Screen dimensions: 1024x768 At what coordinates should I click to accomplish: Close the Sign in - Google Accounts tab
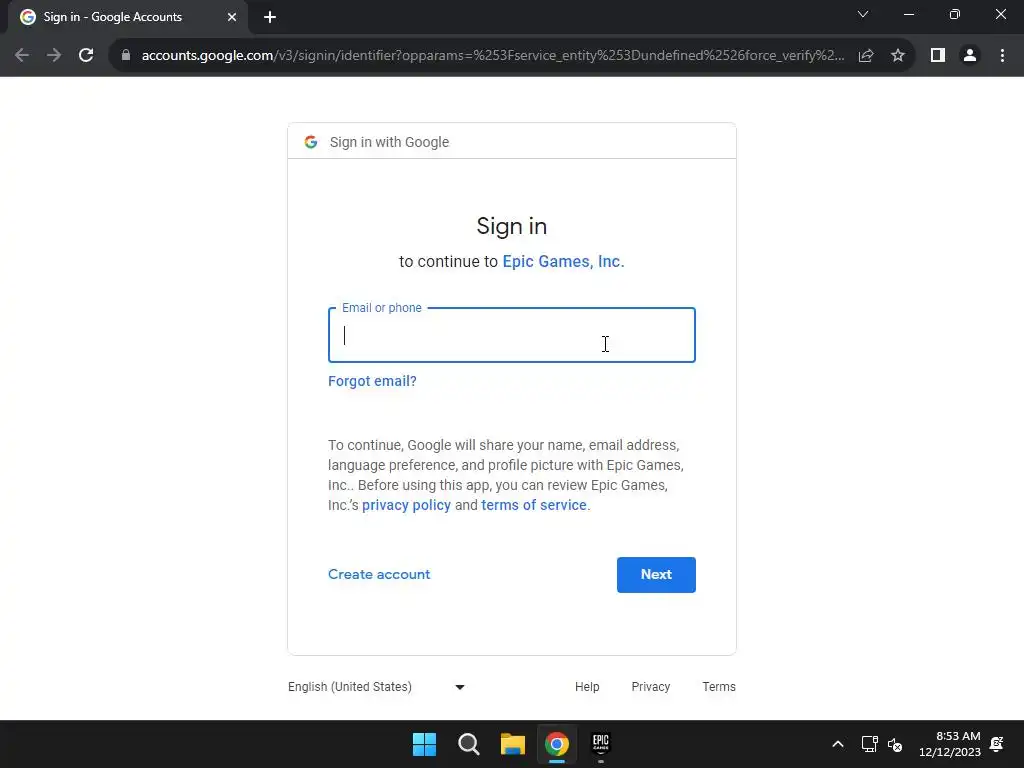(232, 17)
